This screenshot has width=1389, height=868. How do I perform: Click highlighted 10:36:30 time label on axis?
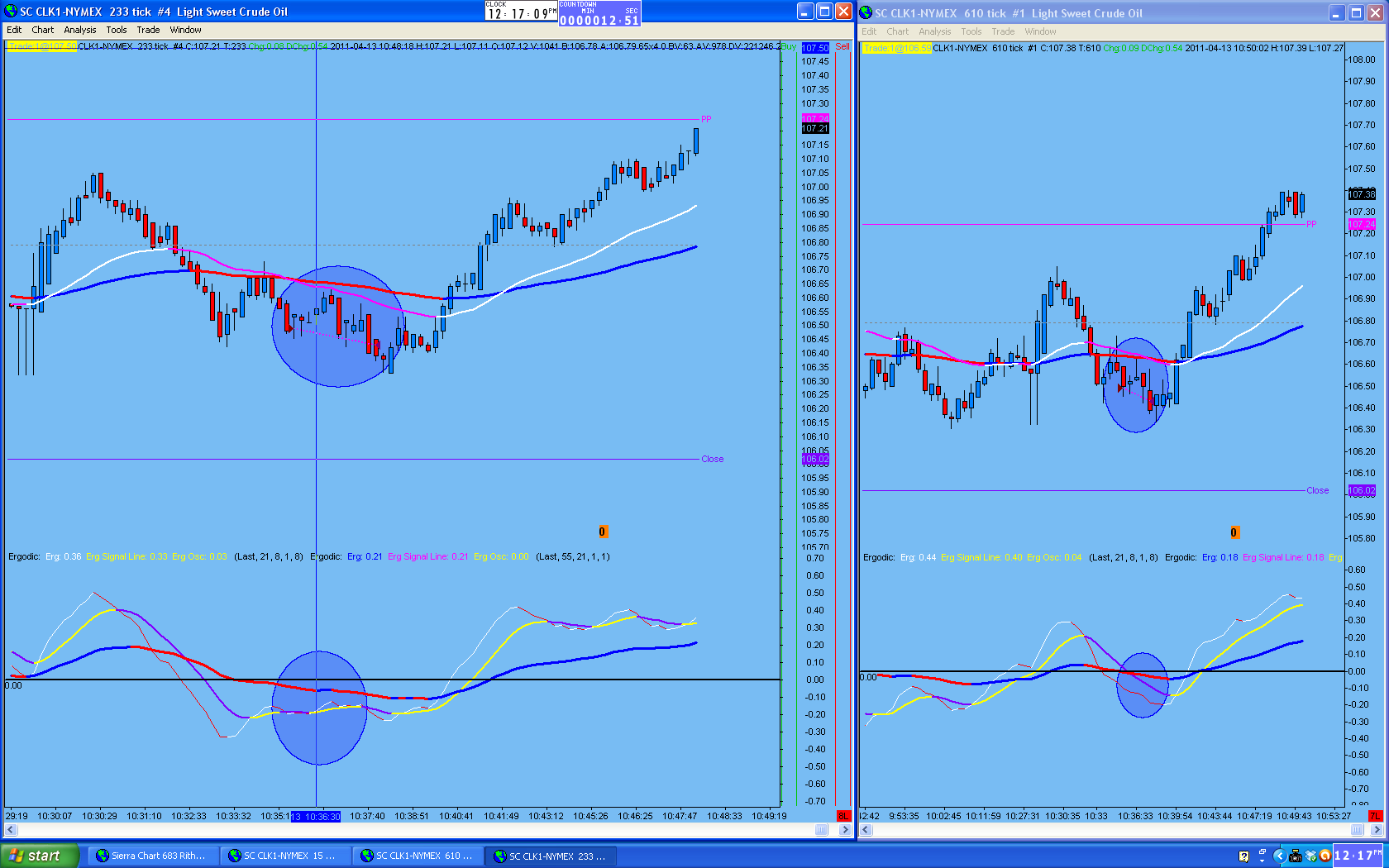coord(316,817)
